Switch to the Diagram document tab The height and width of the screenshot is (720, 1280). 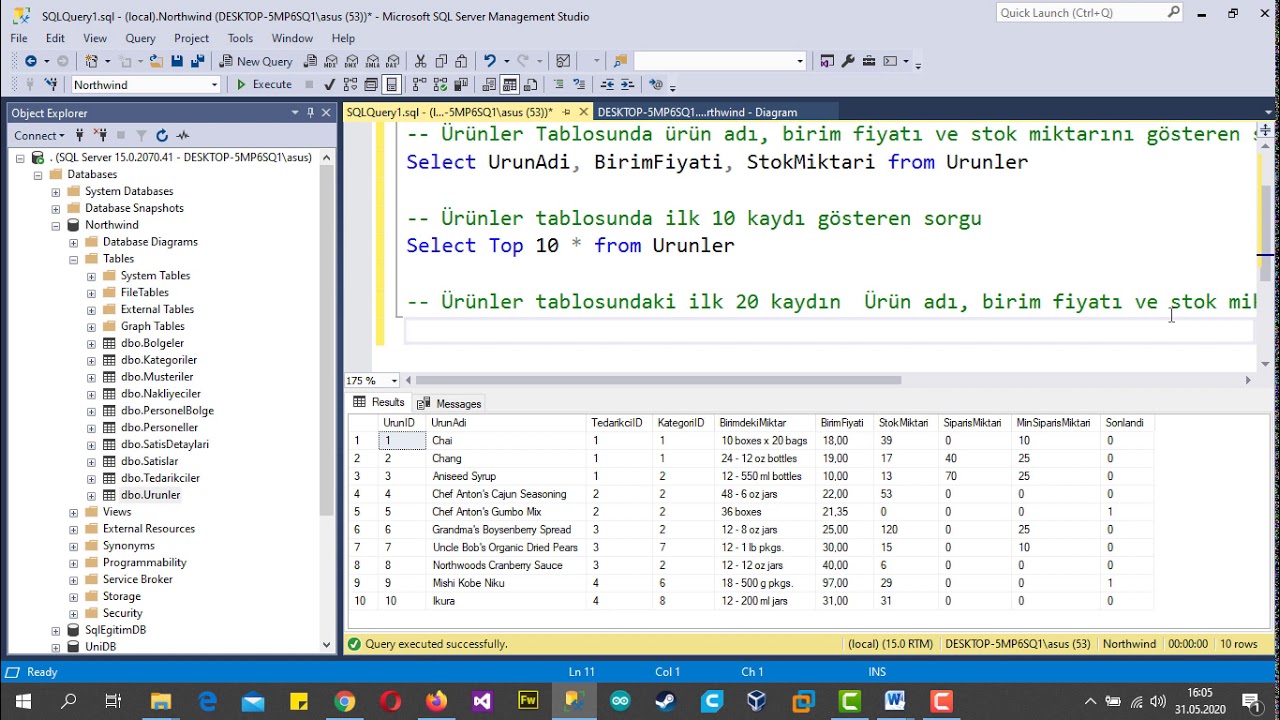click(x=697, y=112)
